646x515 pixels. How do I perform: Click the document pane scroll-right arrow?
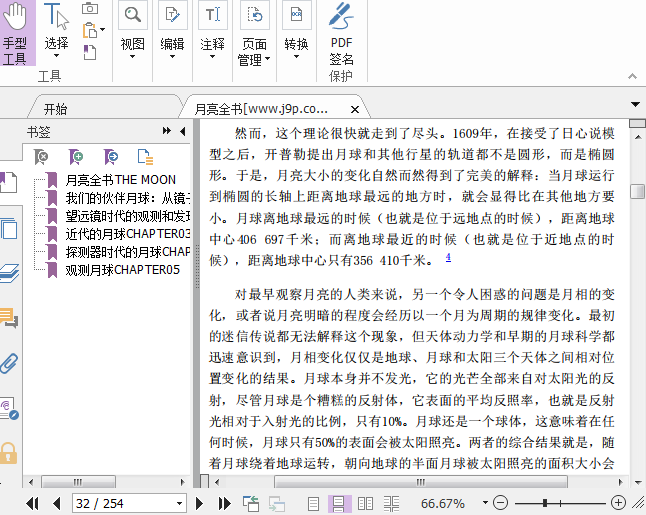coord(621,482)
